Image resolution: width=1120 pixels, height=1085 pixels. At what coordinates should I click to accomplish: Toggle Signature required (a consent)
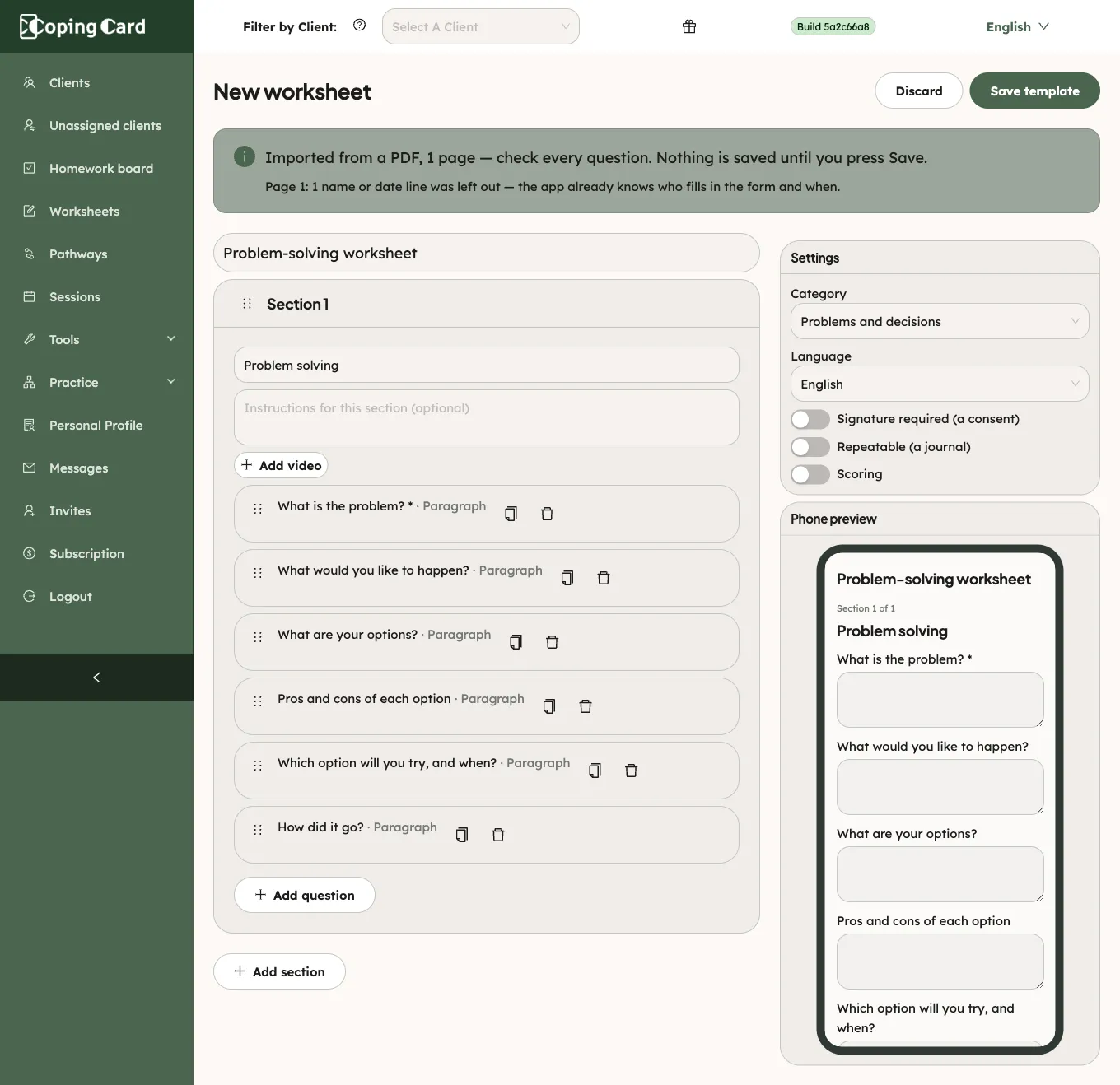(810, 419)
